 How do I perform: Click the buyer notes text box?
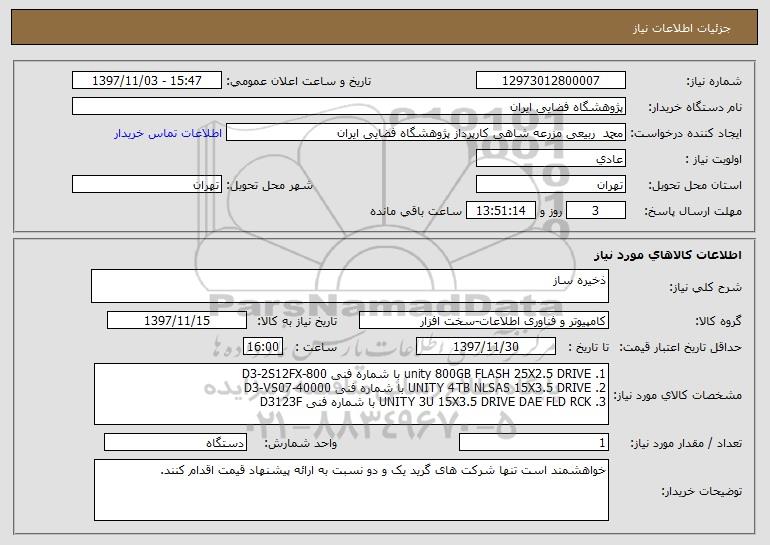pyautogui.click(x=351, y=490)
